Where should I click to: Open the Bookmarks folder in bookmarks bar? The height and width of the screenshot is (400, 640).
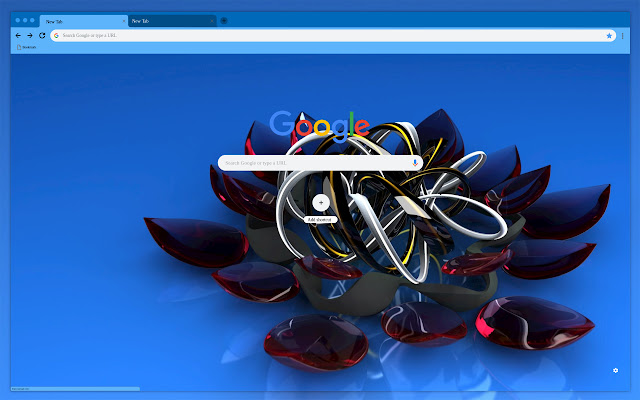point(27,47)
